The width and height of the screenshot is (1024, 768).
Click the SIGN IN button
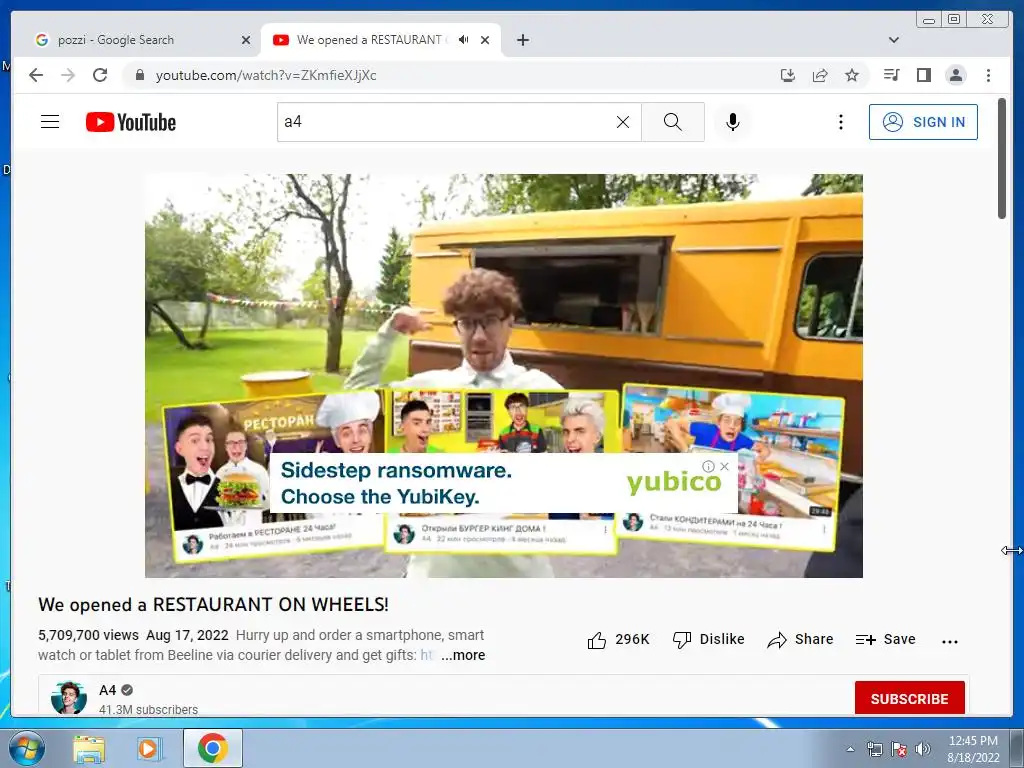(x=923, y=121)
